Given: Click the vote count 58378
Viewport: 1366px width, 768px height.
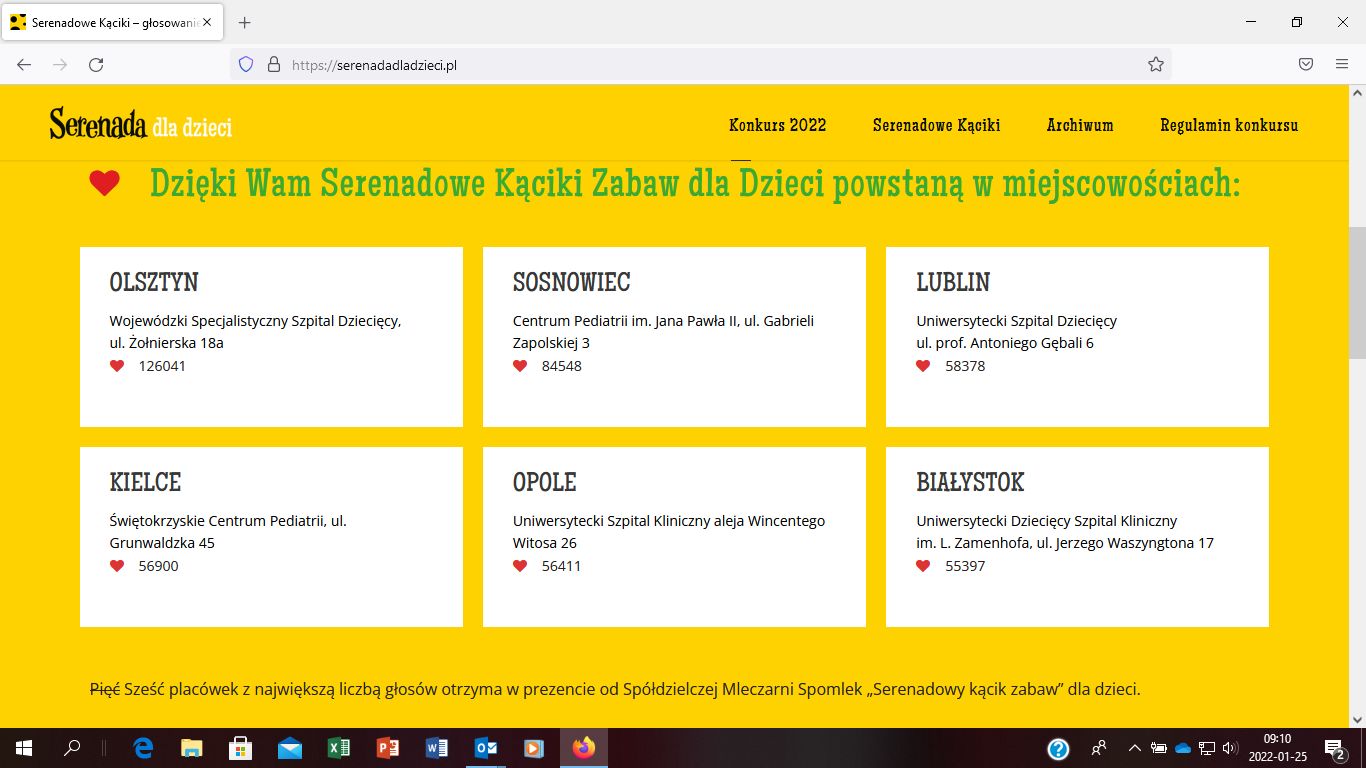Looking at the screenshot, I should [x=965, y=366].
